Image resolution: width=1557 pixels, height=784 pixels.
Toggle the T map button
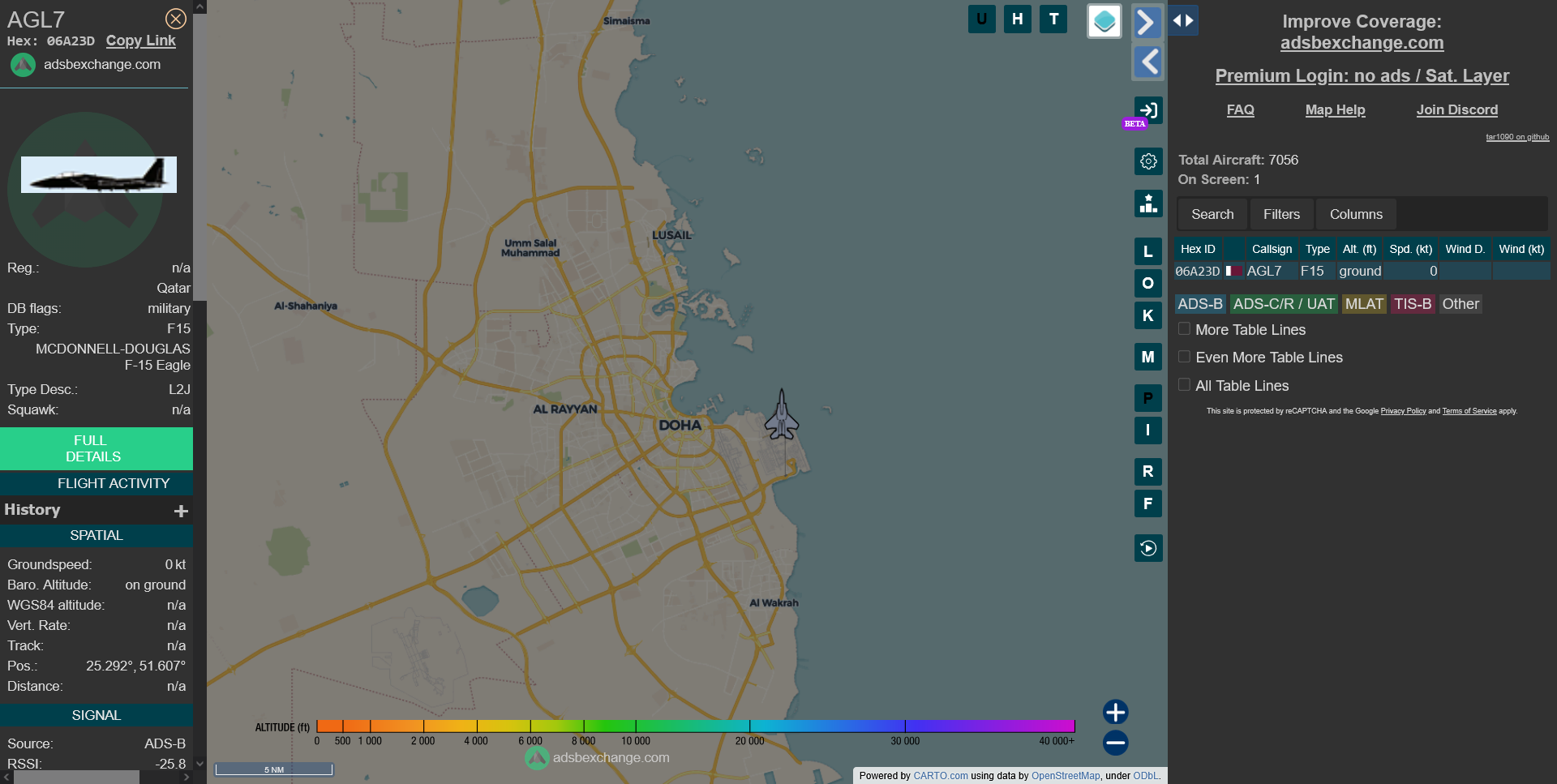coord(1053,19)
